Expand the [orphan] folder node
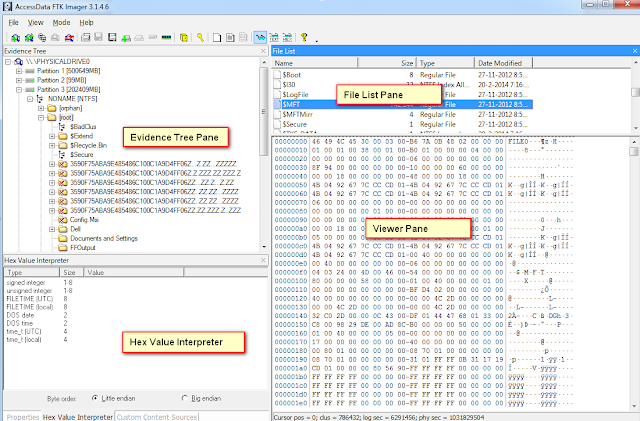Viewport: 640px width, 421px height. pos(41,108)
